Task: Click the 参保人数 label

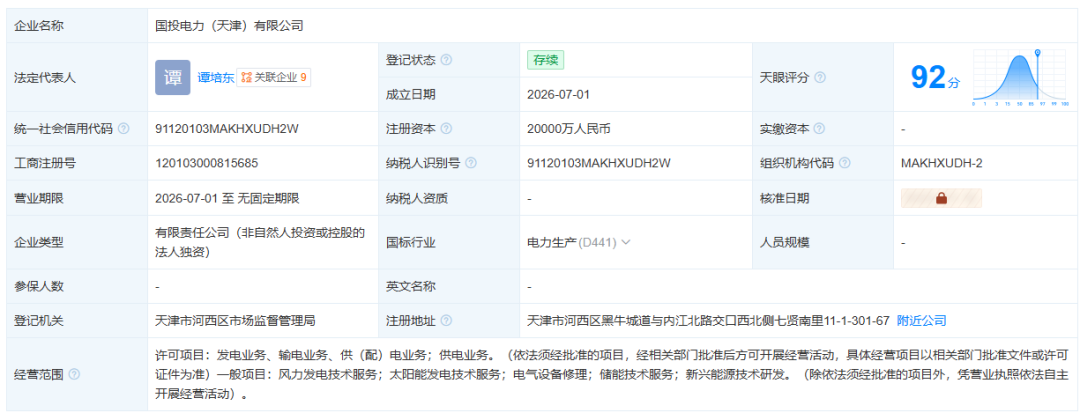Action: coord(39,286)
